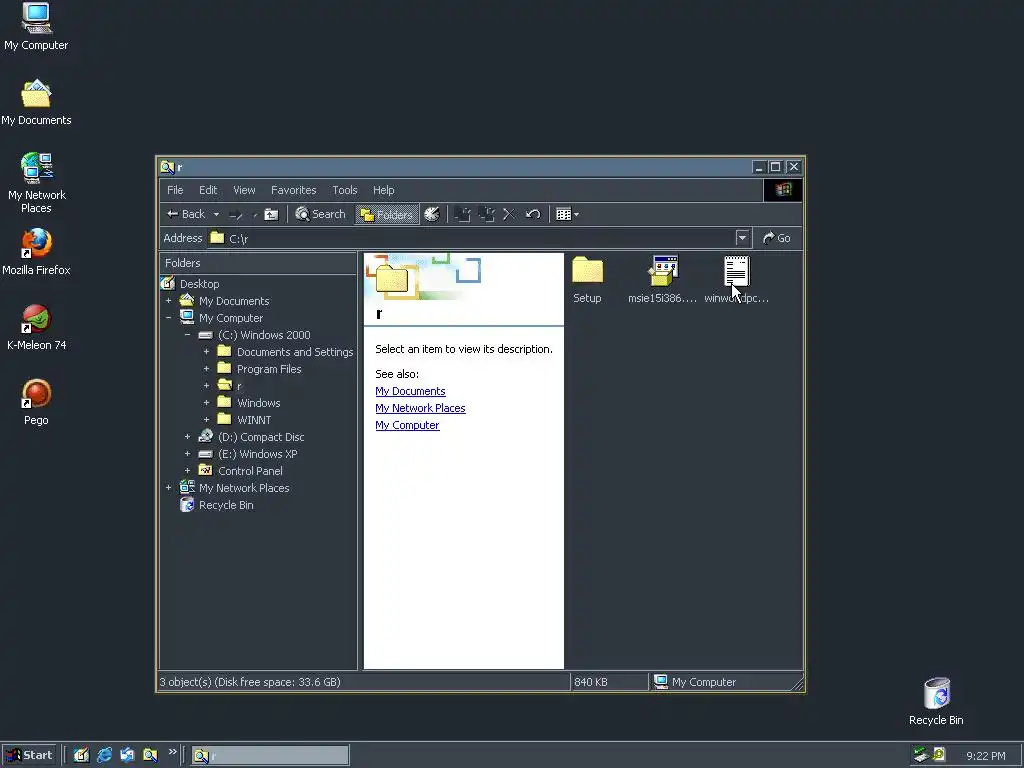Select My Documents desktop icon
1024x768 pixels.
point(36,103)
